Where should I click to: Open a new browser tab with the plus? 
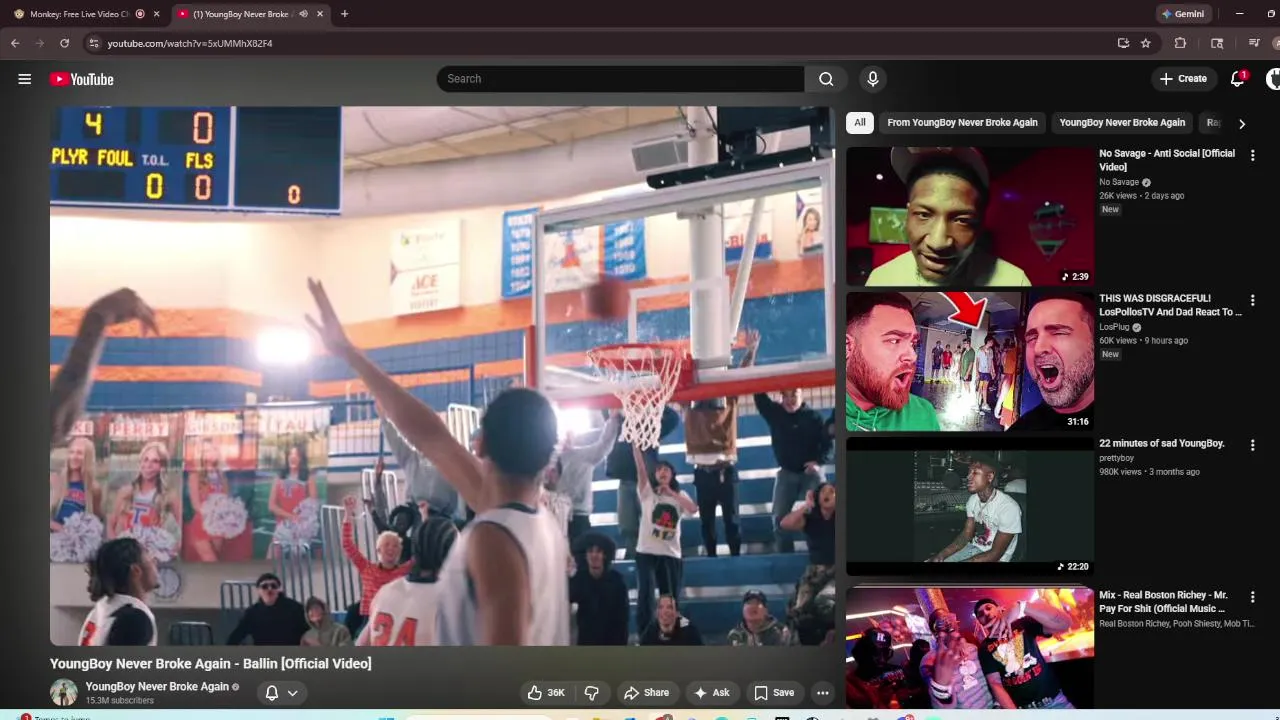click(x=344, y=14)
